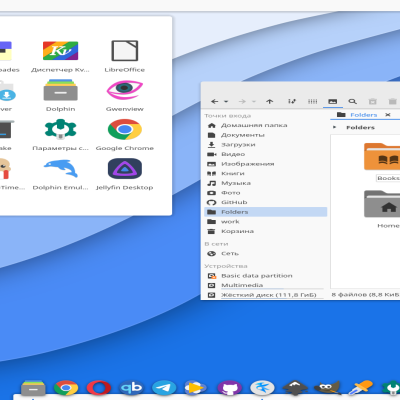Click Folders in the breadcrumb path
This screenshot has height=400, width=400.
click(360, 127)
